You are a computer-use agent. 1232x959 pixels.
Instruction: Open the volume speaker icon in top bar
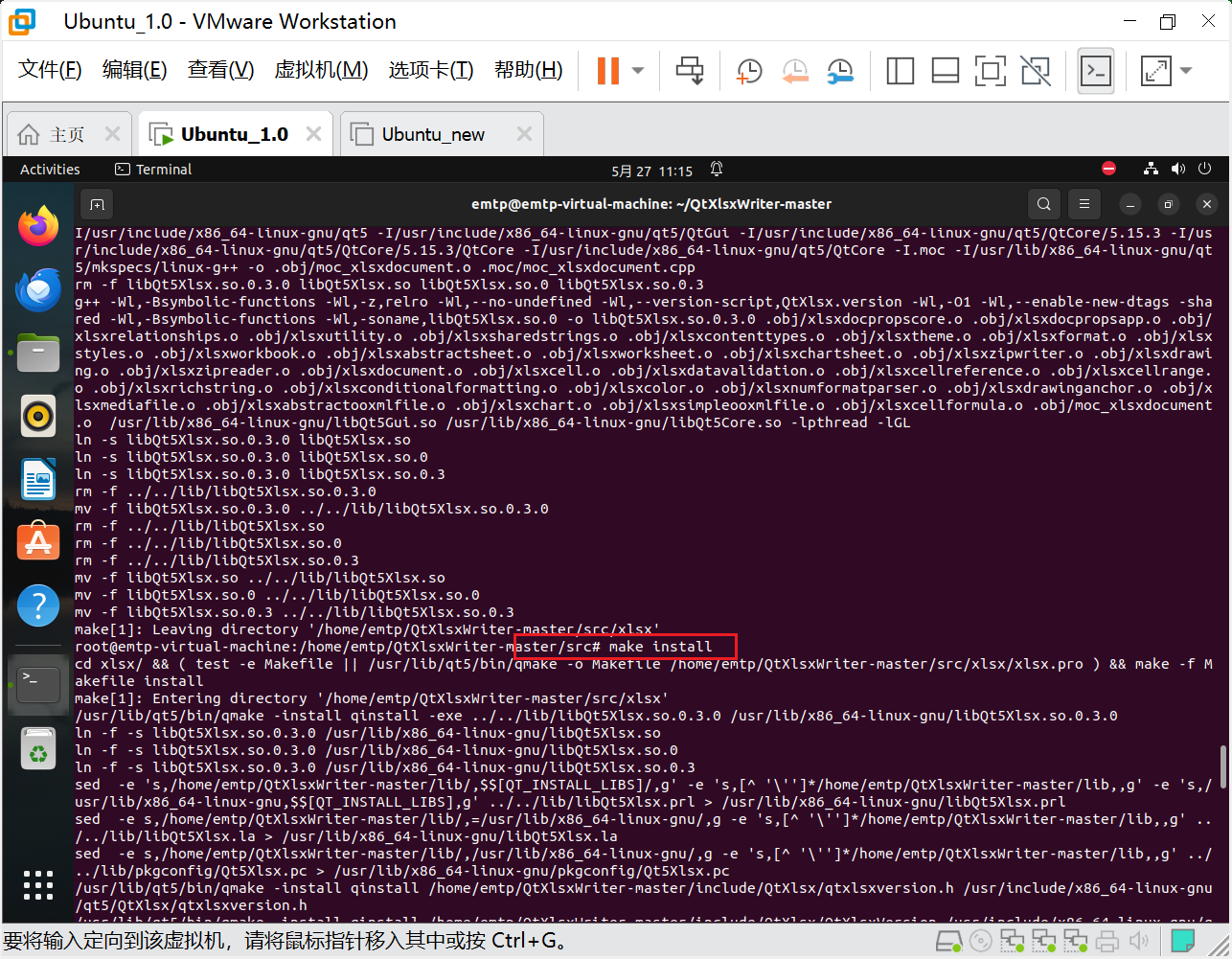(x=1178, y=169)
